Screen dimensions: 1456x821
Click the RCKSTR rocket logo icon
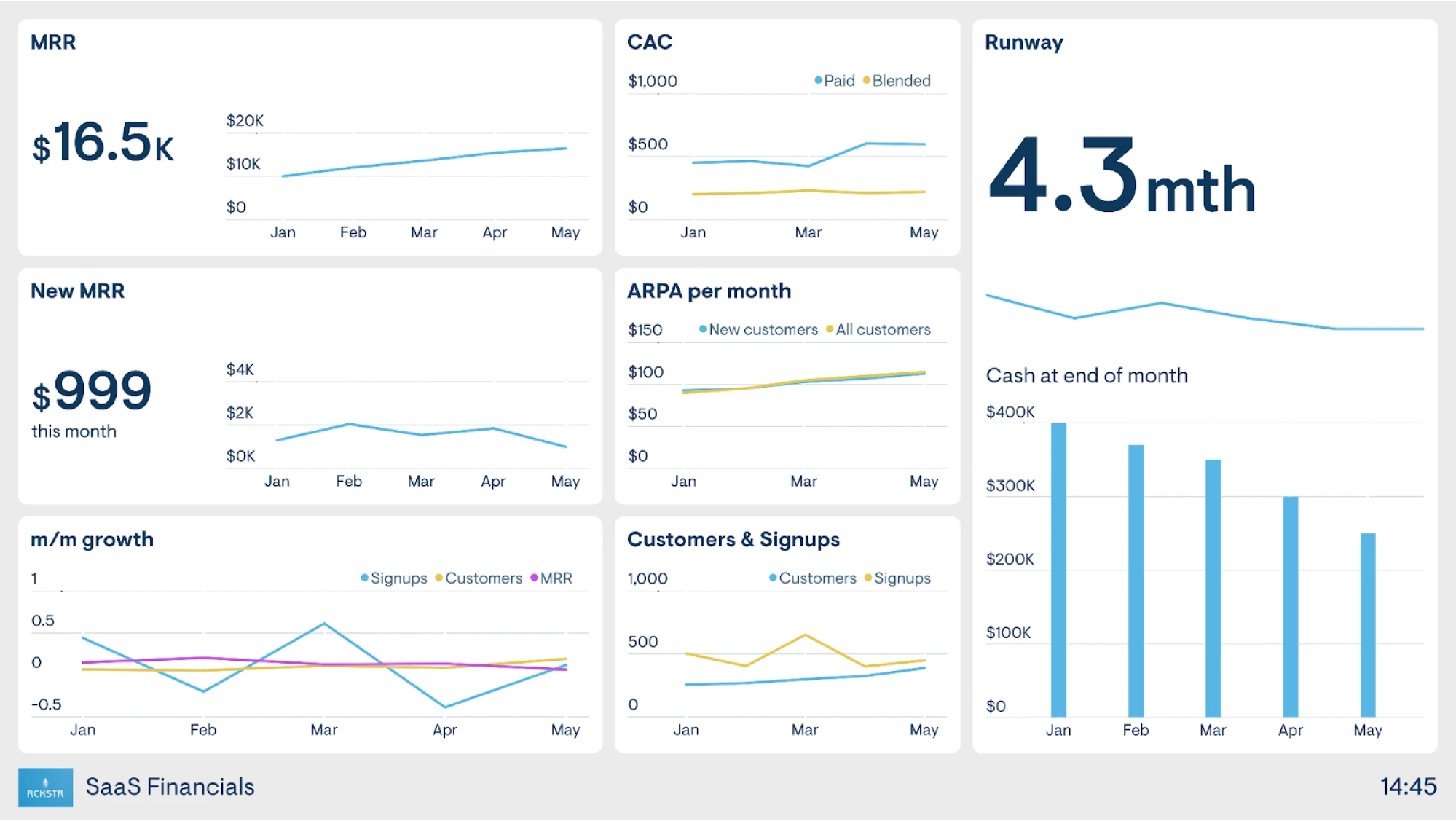pos(46,787)
